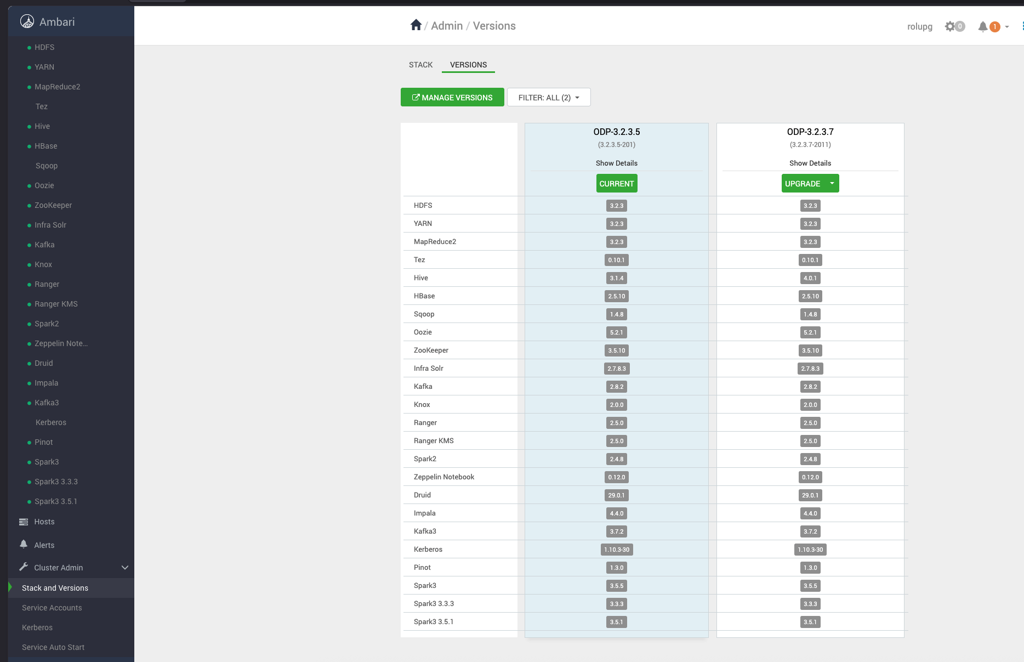The image size is (1024, 662).
Task: Click the Infra Solr table row label
Action: 428,368
